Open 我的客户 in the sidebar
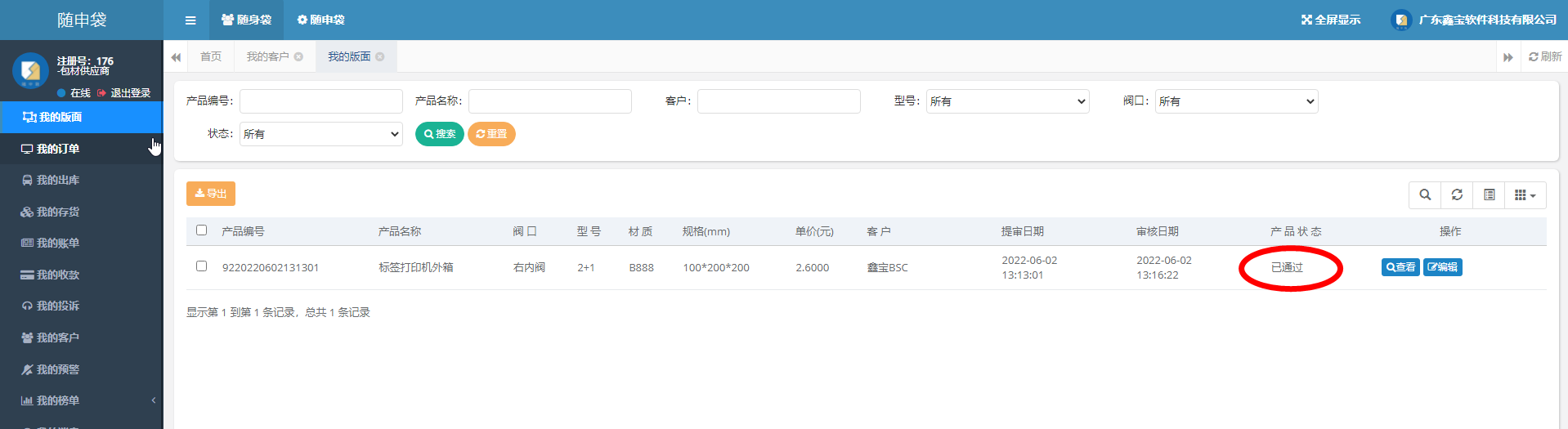 (x=81, y=337)
